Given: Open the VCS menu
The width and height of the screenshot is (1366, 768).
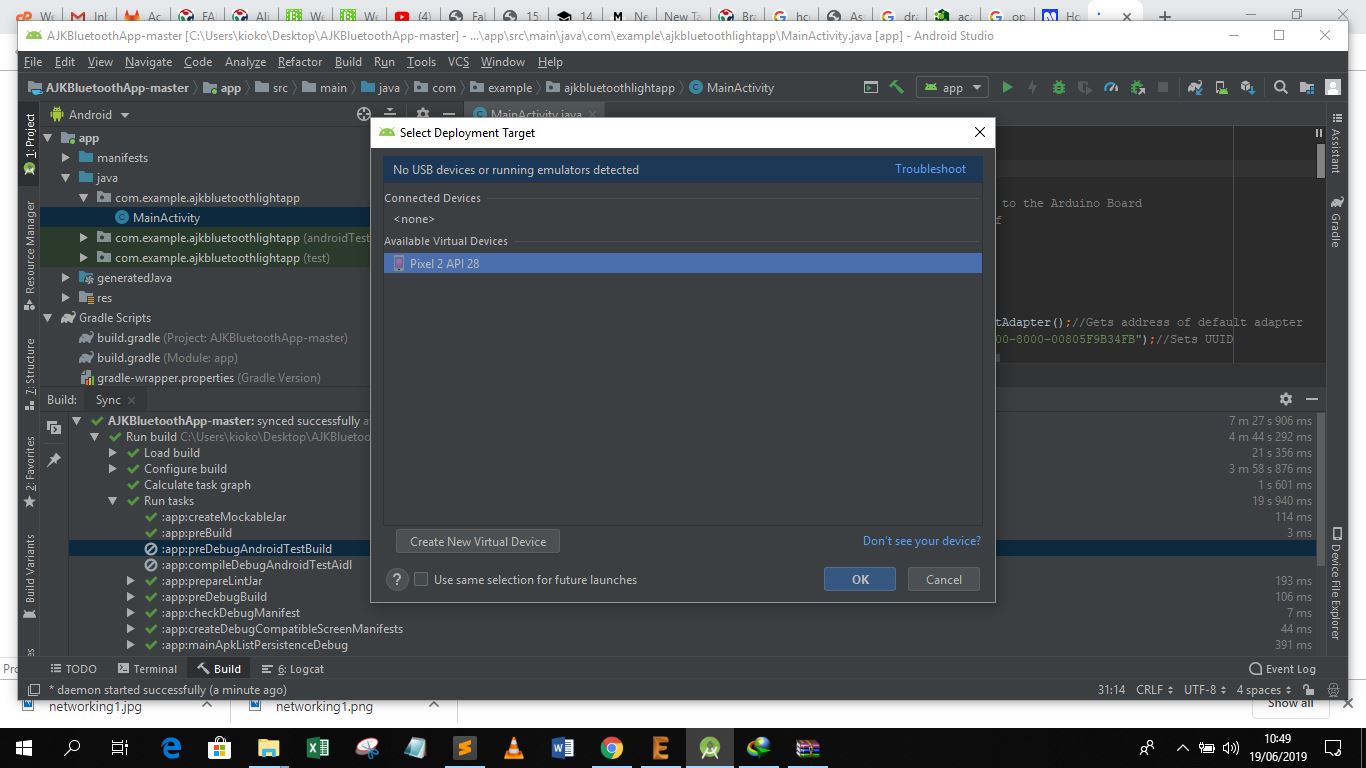Looking at the screenshot, I should click(x=458, y=62).
